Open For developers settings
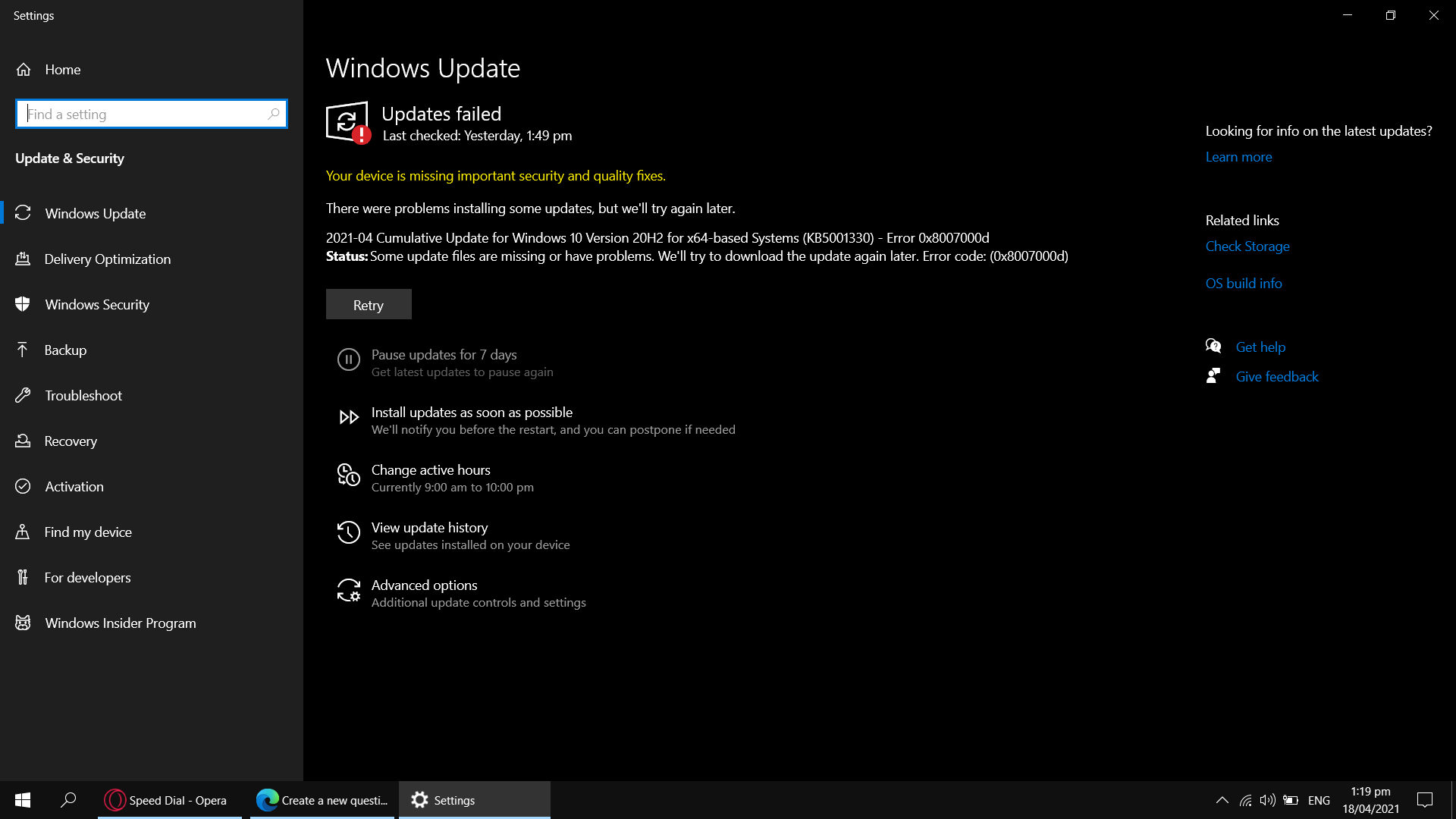This screenshot has width=1456, height=819. (152, 577)
